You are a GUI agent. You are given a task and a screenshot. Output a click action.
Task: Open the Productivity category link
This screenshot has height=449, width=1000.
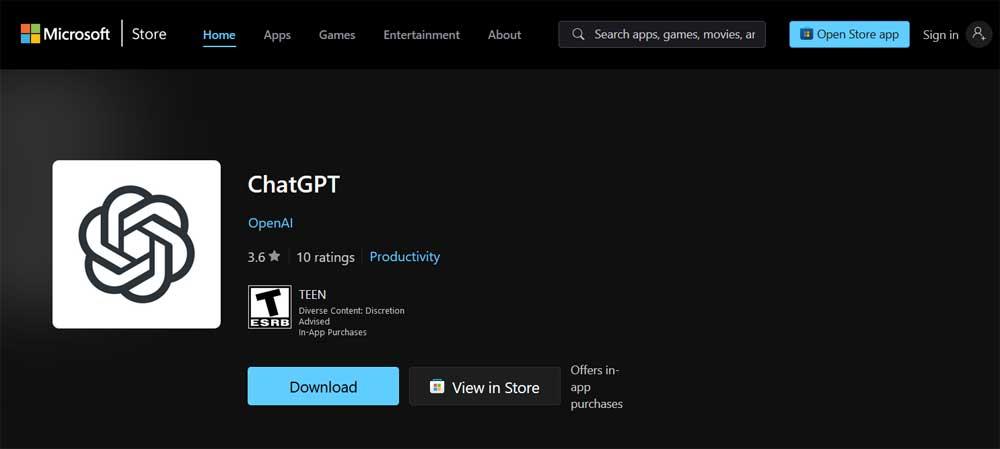coord(405,256)
